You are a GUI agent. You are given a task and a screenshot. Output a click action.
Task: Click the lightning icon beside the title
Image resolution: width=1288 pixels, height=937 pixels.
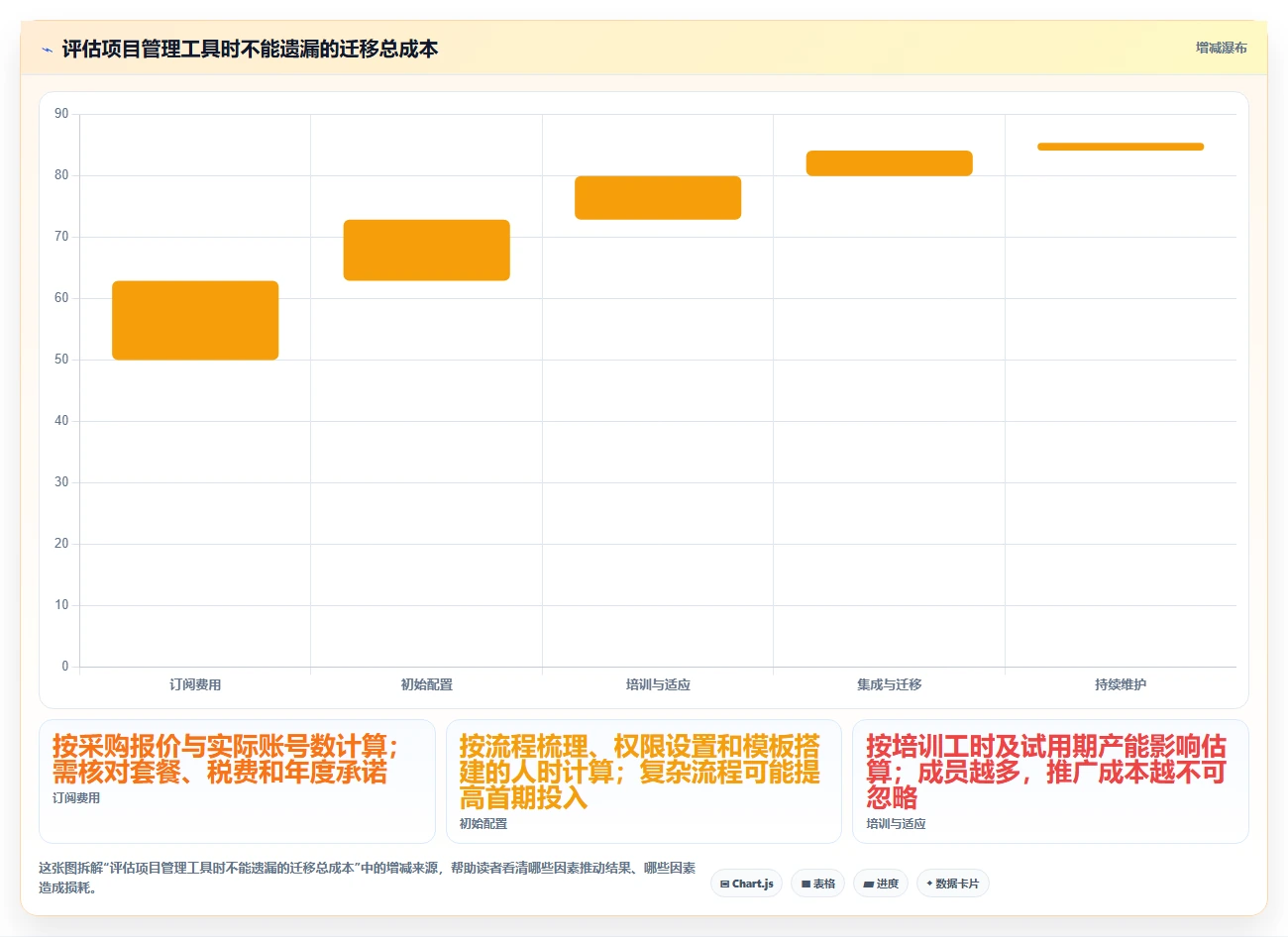click(x=47, y=50)
